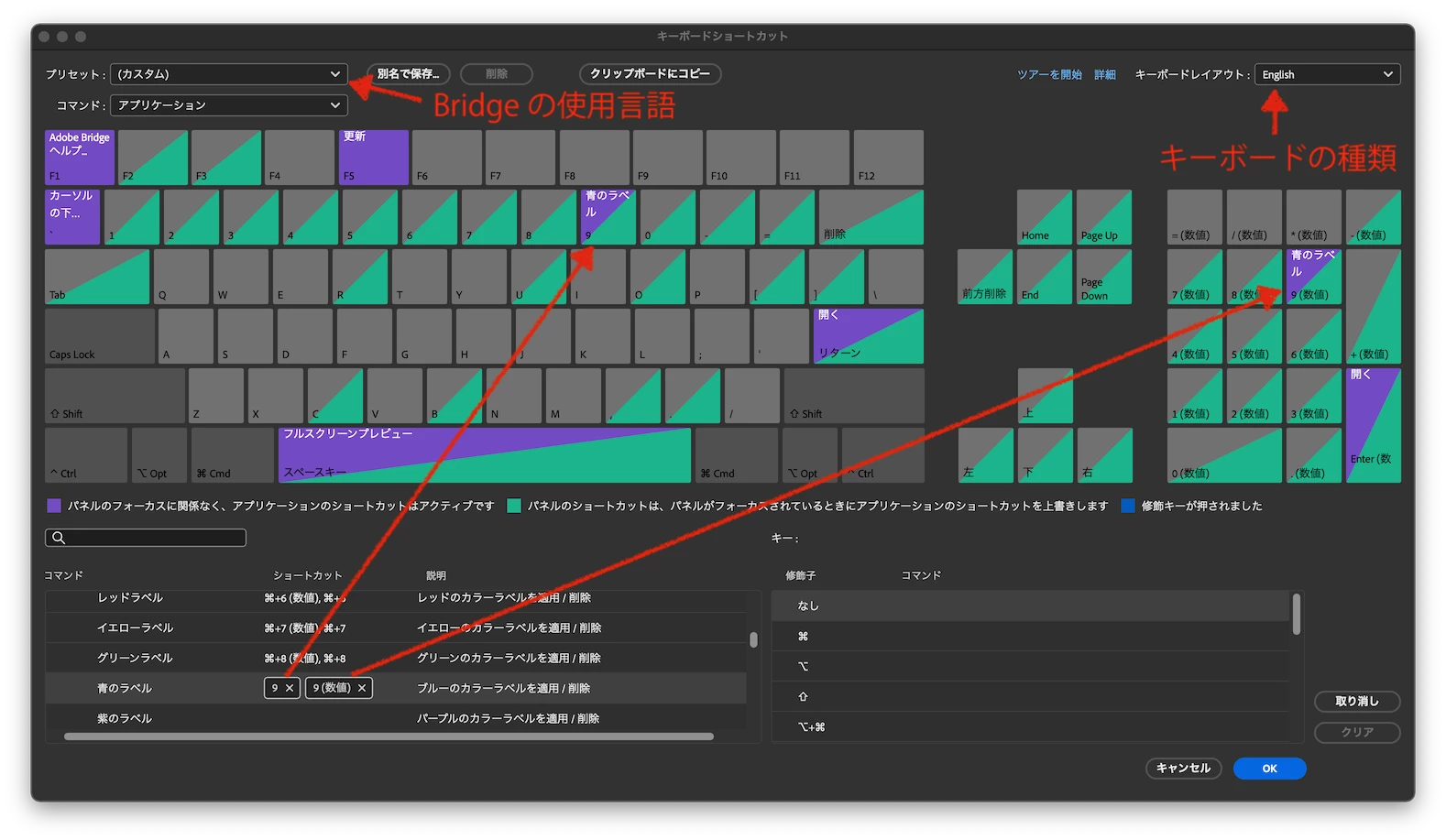Click the left ⌘ Cmd key
This screenshot has width=1446, height=840.
(x=233, y=455)
